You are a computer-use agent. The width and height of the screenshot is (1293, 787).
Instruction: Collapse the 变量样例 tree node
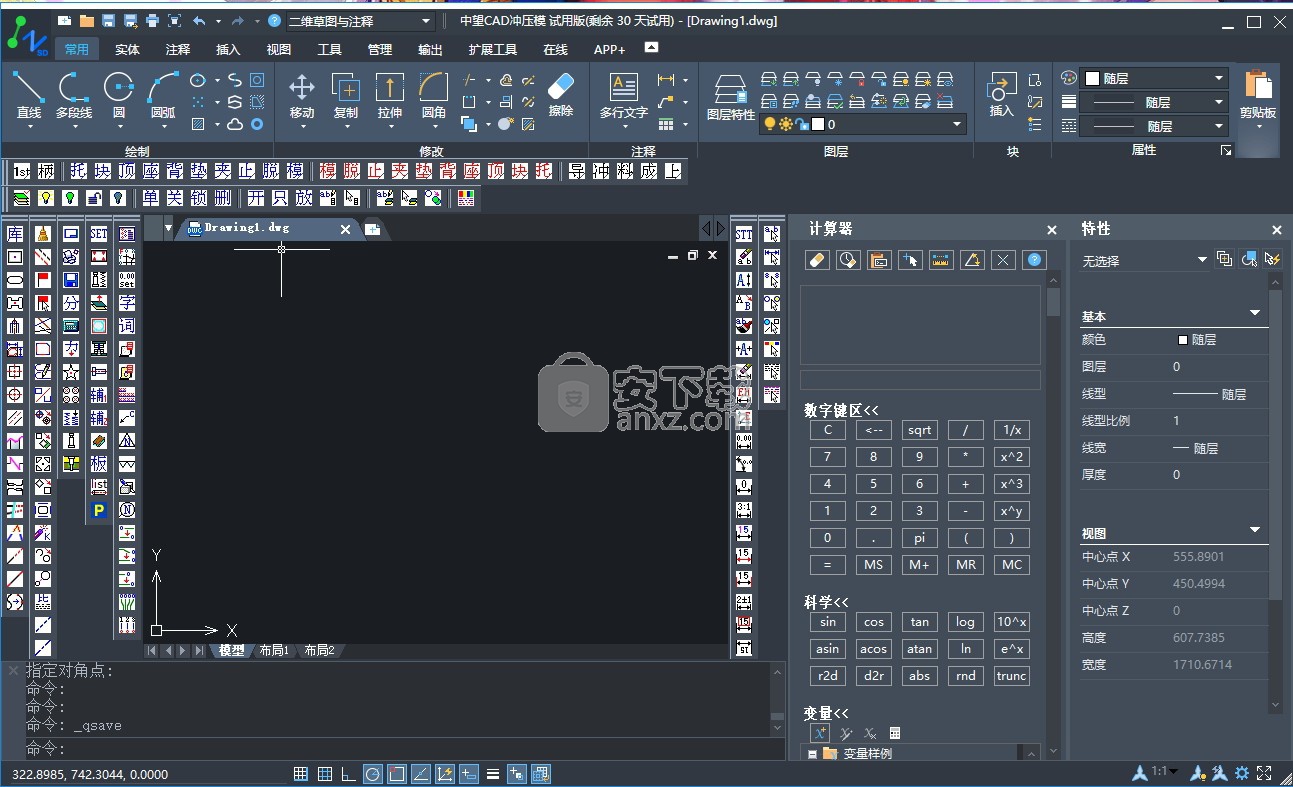[x=813, y=754]
